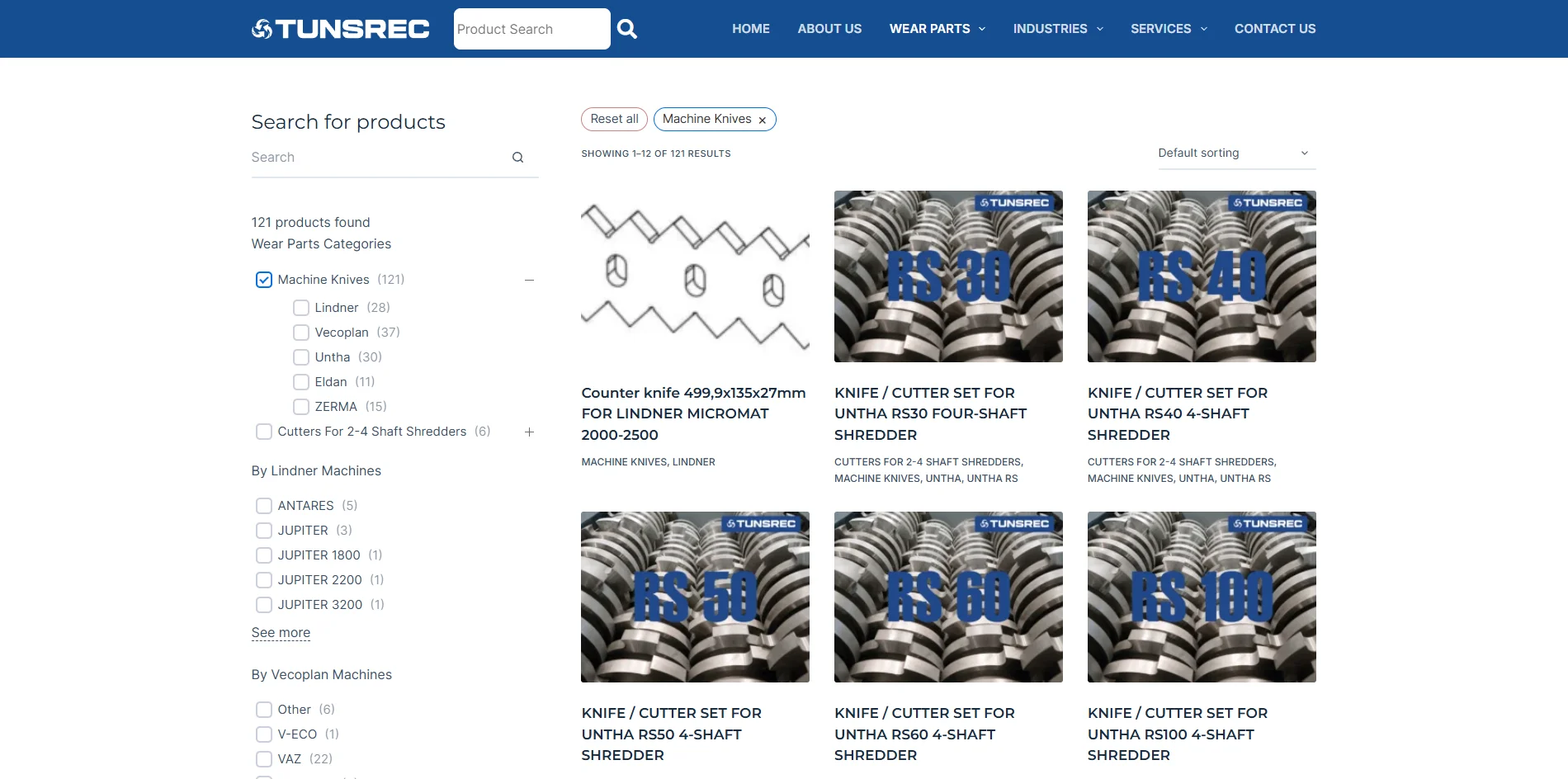Check the JUPITER 2200 checkbox

tap(264, 580)
